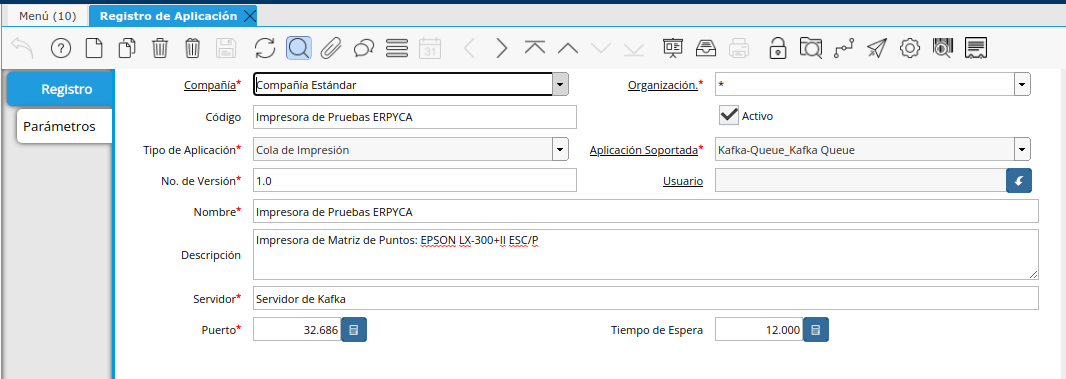Open the Aplicación Soportada dropdown arrow

pos(1022,149)
